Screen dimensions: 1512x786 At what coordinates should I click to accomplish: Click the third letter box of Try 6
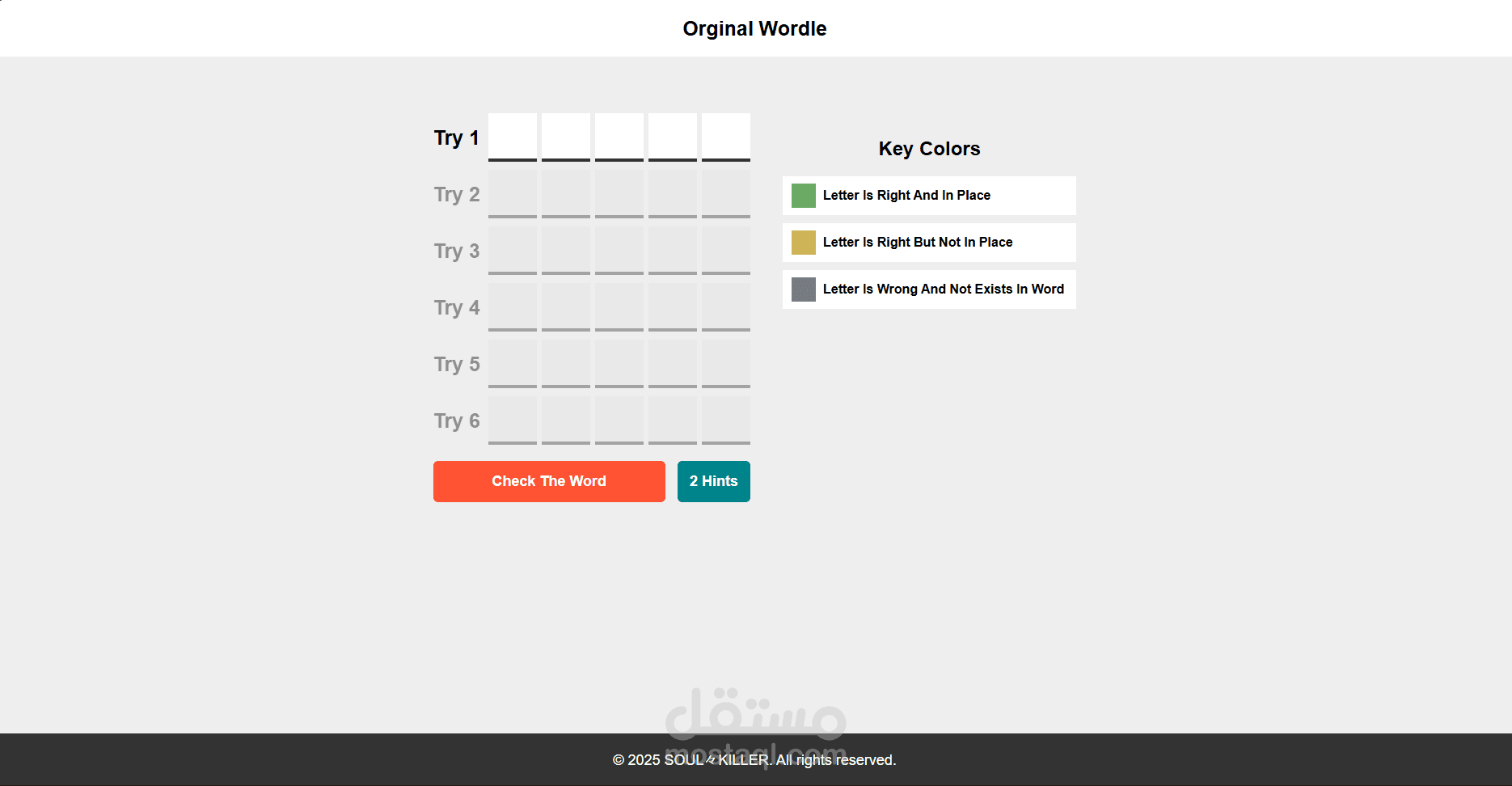pos(619,420)
